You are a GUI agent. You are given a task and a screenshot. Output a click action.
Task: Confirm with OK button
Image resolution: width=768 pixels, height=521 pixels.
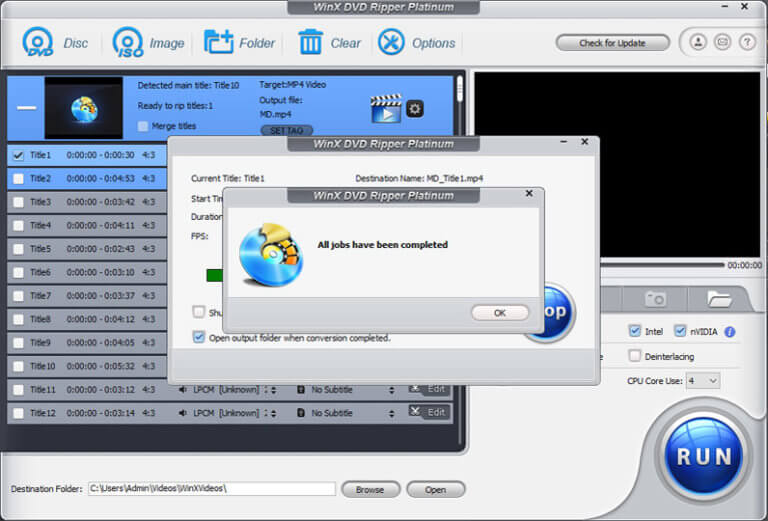tap(500, 313)
